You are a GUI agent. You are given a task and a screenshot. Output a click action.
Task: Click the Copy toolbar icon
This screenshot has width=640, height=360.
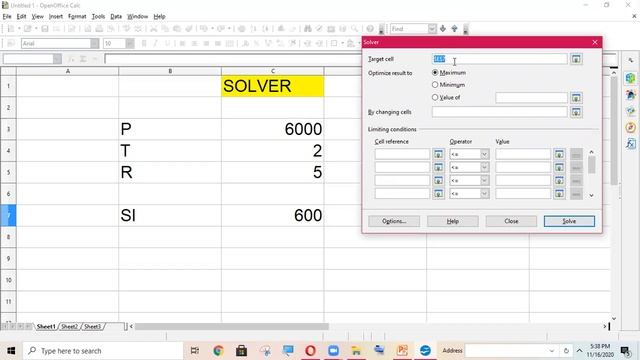point(165,29)
